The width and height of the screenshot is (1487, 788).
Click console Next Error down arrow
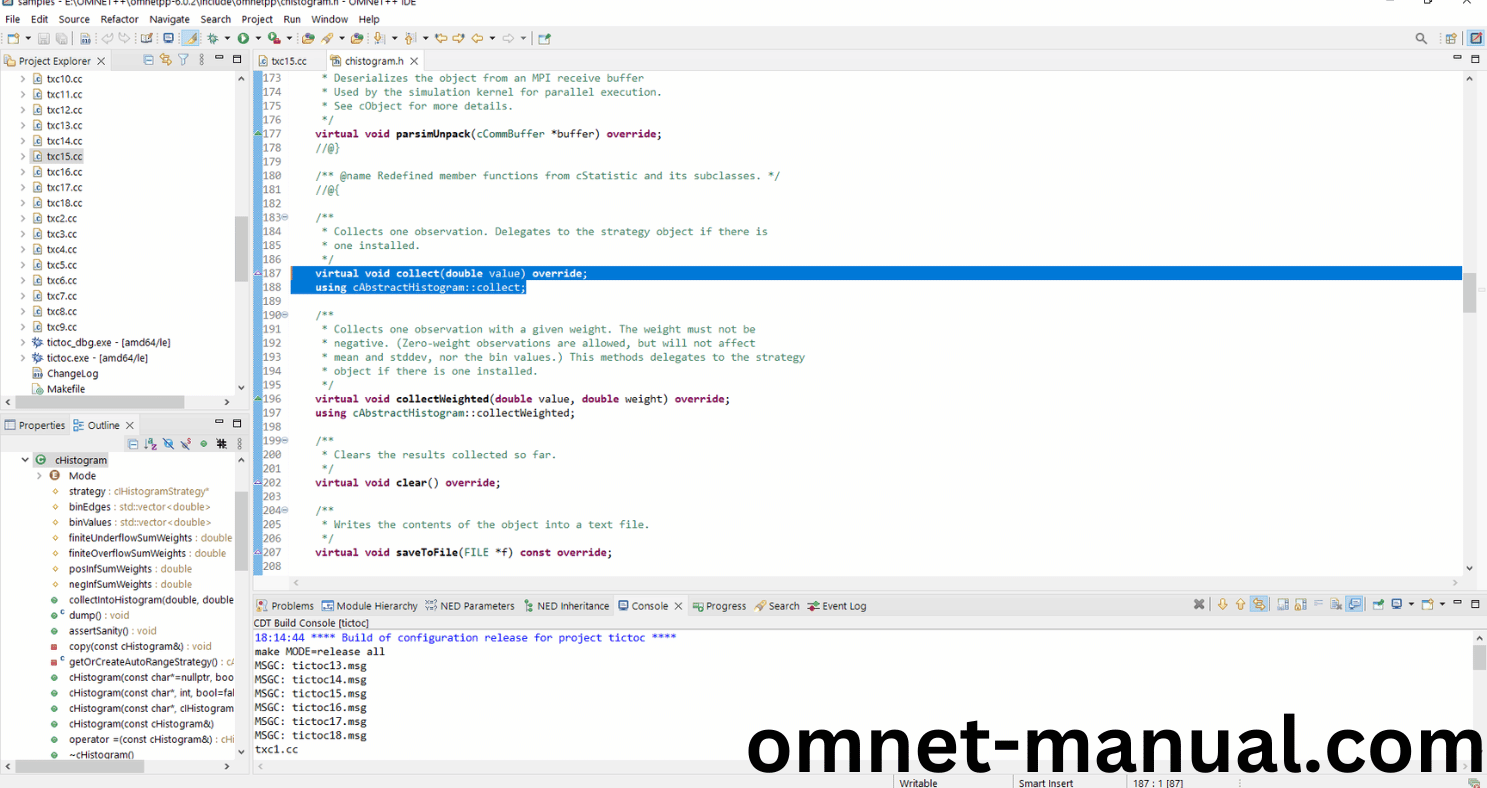(x=1222, y=605)
